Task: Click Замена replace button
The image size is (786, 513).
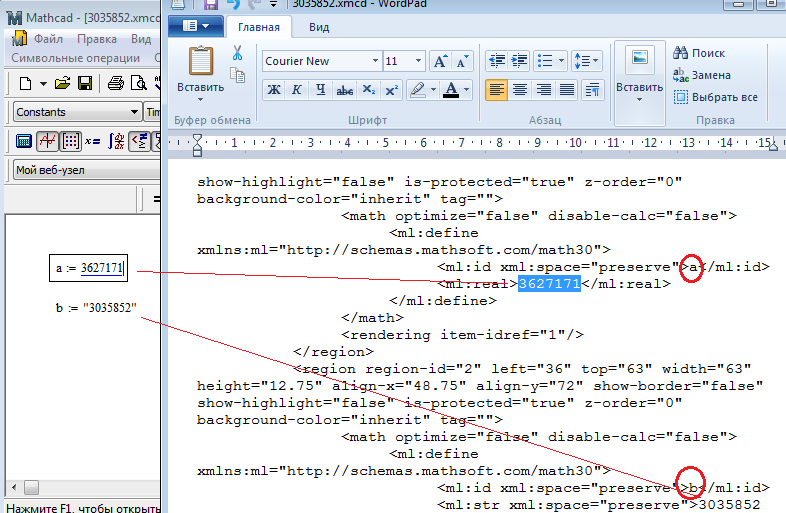Action: tap(702, 75)
